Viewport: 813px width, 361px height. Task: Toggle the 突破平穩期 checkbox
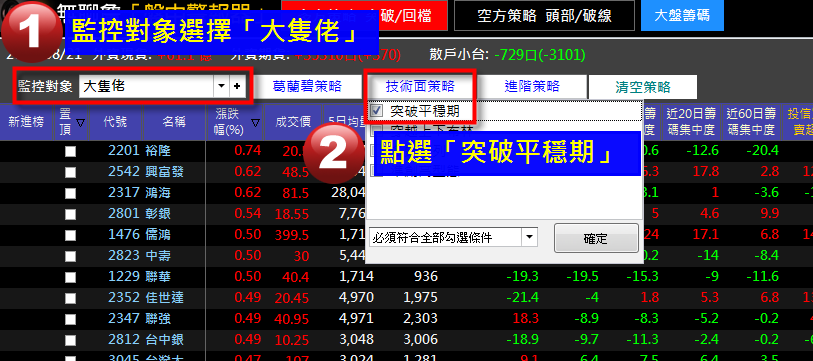tap(377, 110)
